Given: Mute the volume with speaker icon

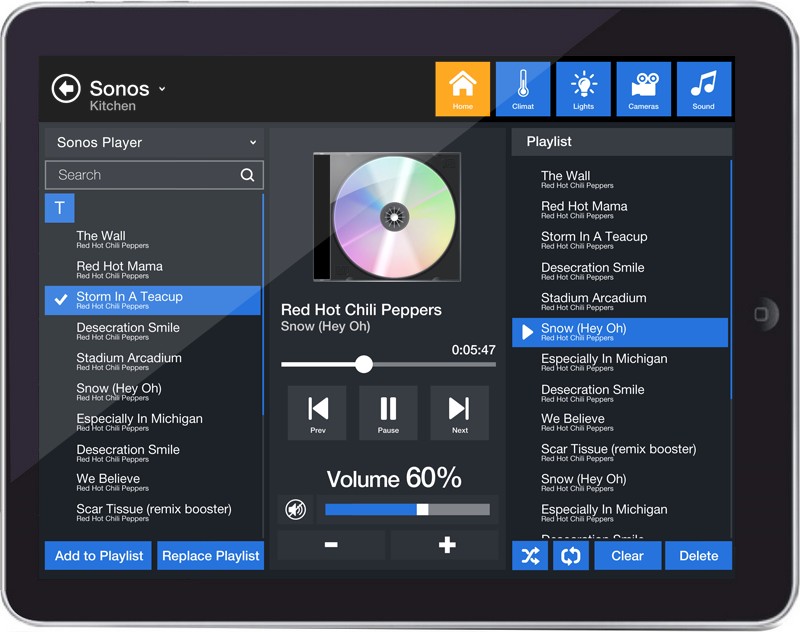Looking at the screenshot, I should pos(295,510).
